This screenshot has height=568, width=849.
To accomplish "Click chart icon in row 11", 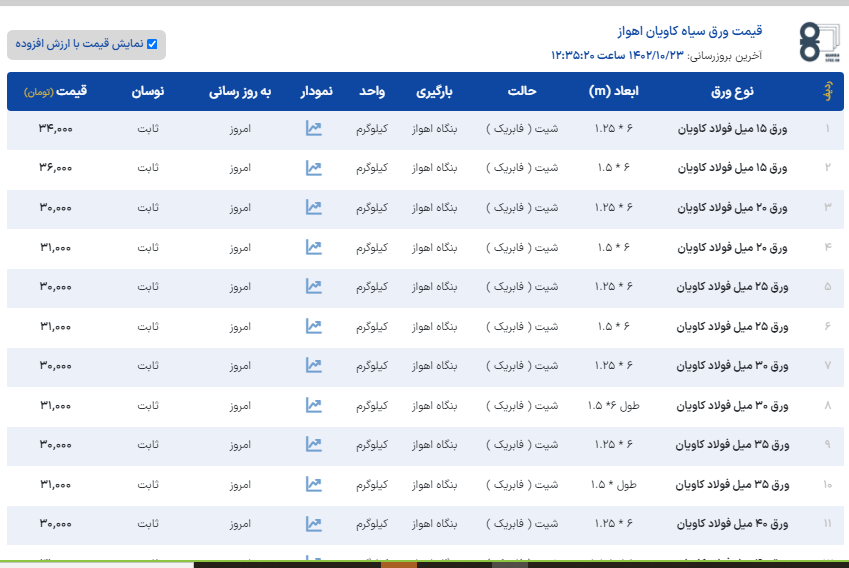I will click(x=313, y=524).
